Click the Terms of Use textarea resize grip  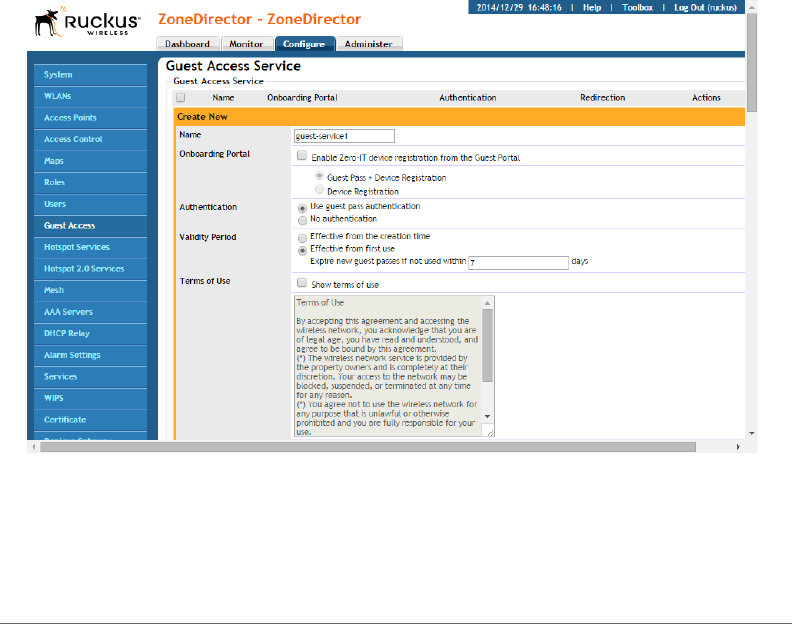click(490, 433)
